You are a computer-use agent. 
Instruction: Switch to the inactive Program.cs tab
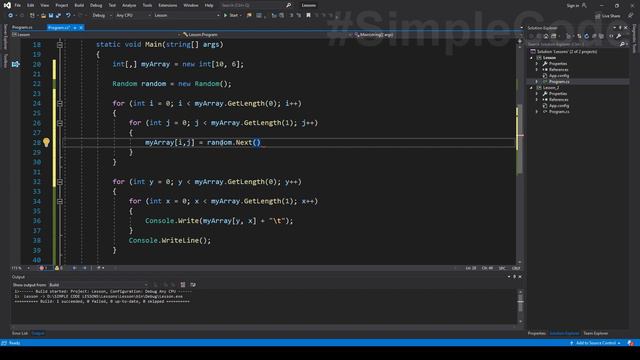click(x=22, y=27)
